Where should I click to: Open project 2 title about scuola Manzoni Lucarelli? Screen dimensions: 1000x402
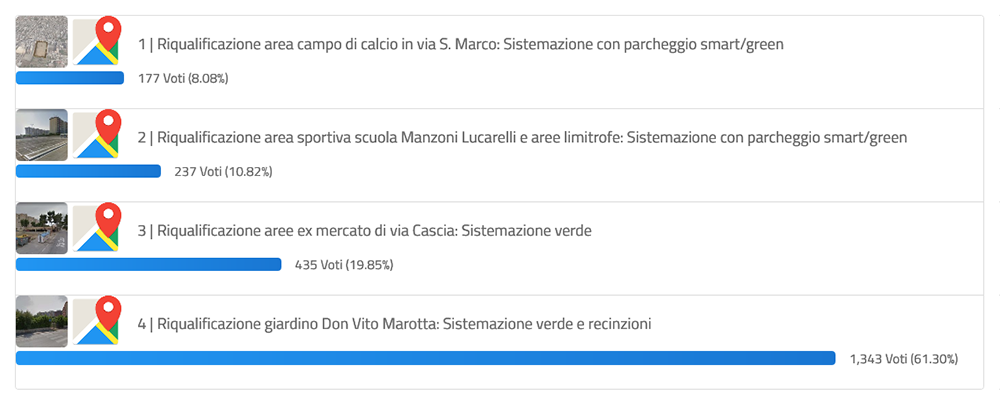click(522, 138)
